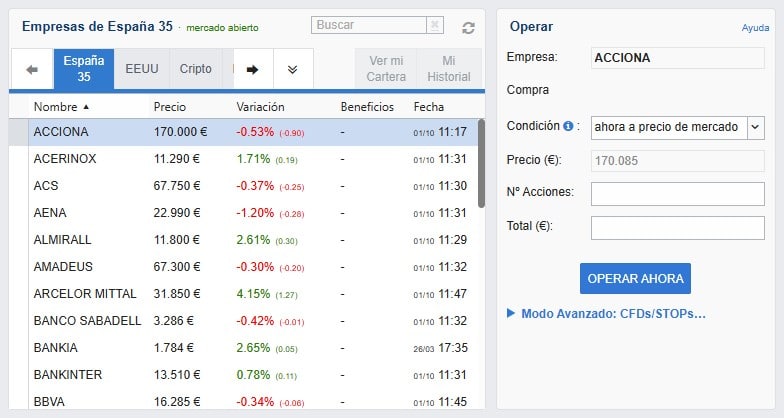This screenshot has height=418, width=784.
Task: Sort the list by the Nombre column
Action: click(x=61, y=106)
